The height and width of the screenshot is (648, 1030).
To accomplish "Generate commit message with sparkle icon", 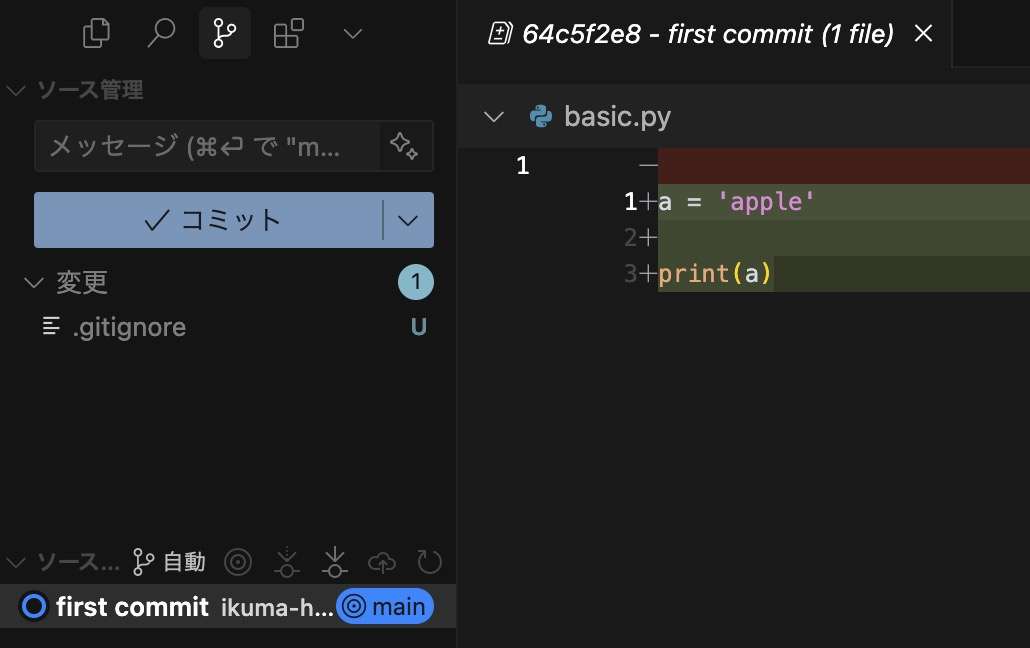I will click(405, 147).
